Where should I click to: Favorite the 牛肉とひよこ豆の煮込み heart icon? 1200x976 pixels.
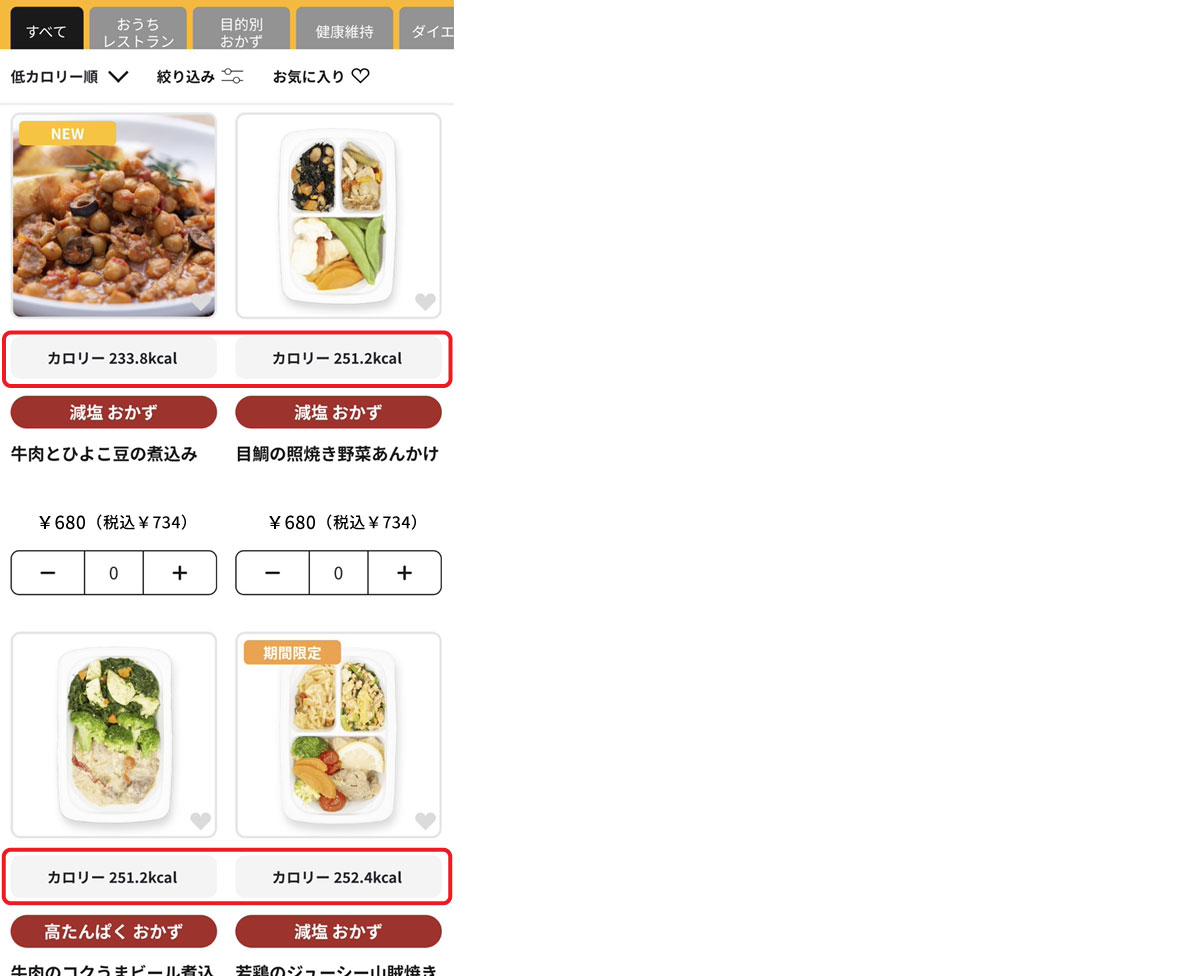click(x=201, y=301)
